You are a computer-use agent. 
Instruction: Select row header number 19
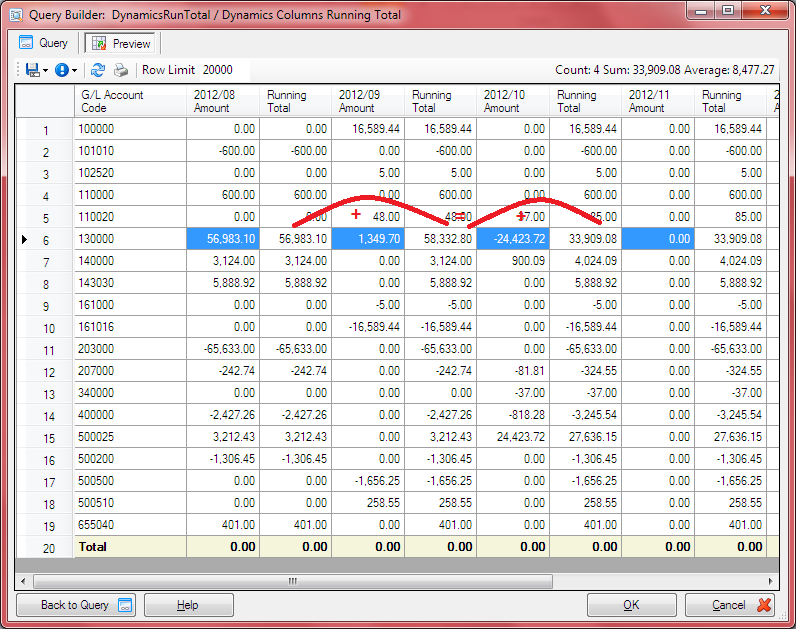coord(48,525)
